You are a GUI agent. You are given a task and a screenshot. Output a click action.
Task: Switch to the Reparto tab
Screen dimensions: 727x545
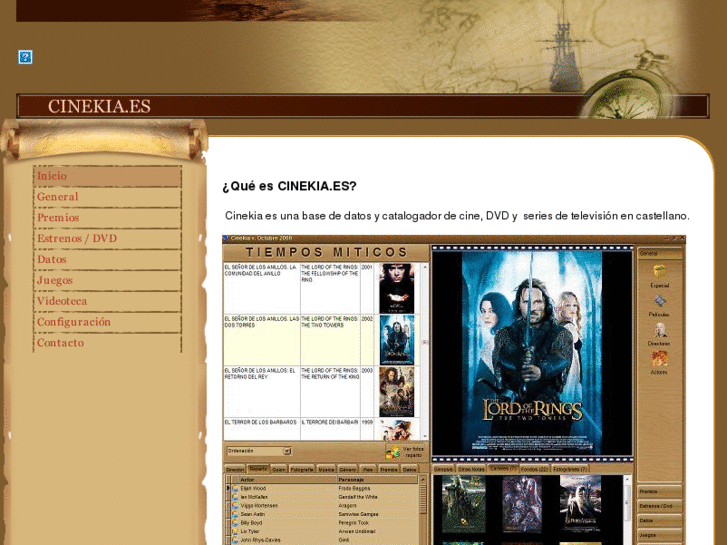pos(258,469)
